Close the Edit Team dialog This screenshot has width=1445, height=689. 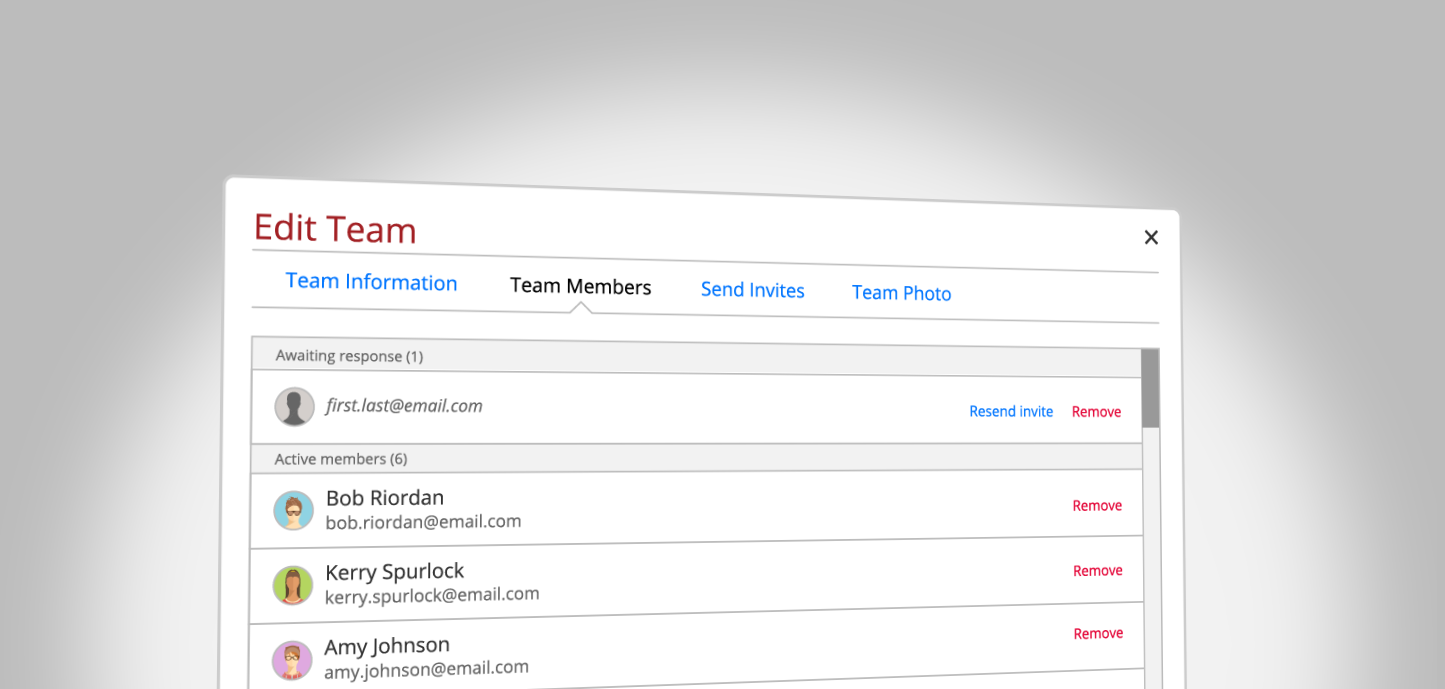pos(1151,237)
